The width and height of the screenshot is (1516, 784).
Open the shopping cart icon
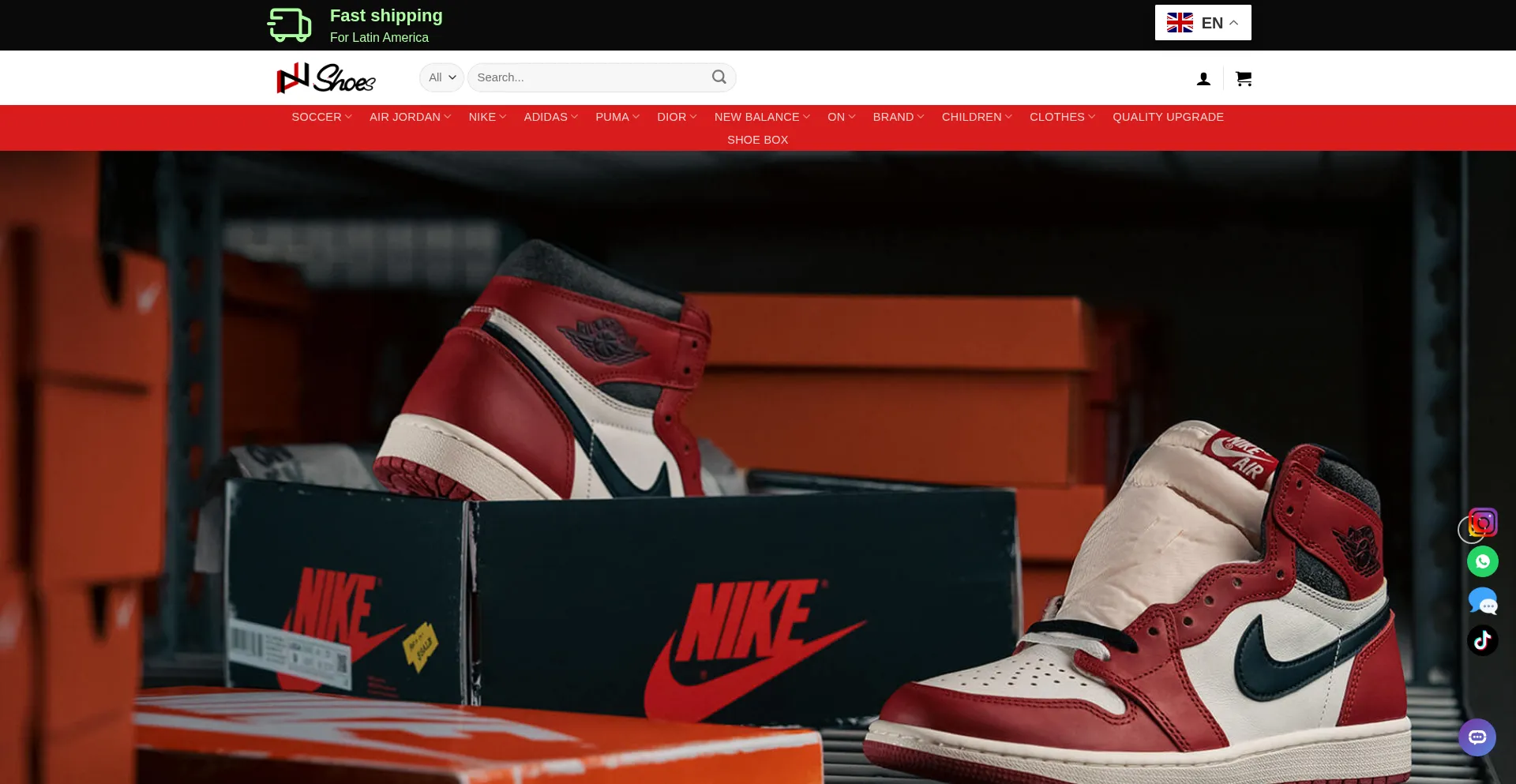click(x=1244, y=78)
